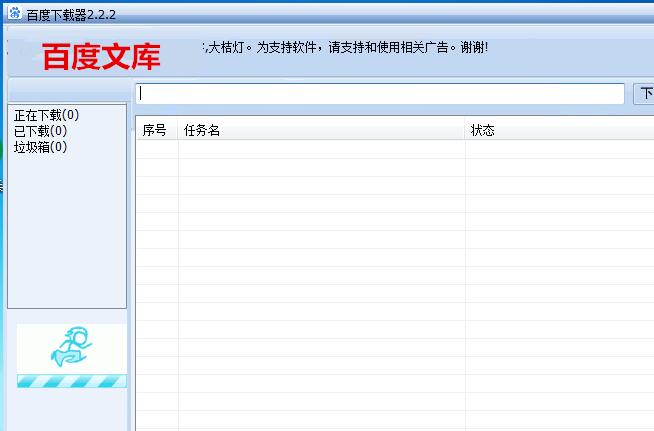654x431 pixels.
Task: Select 正在下载(0) in the sidebar list
Action: coord(46,115)
